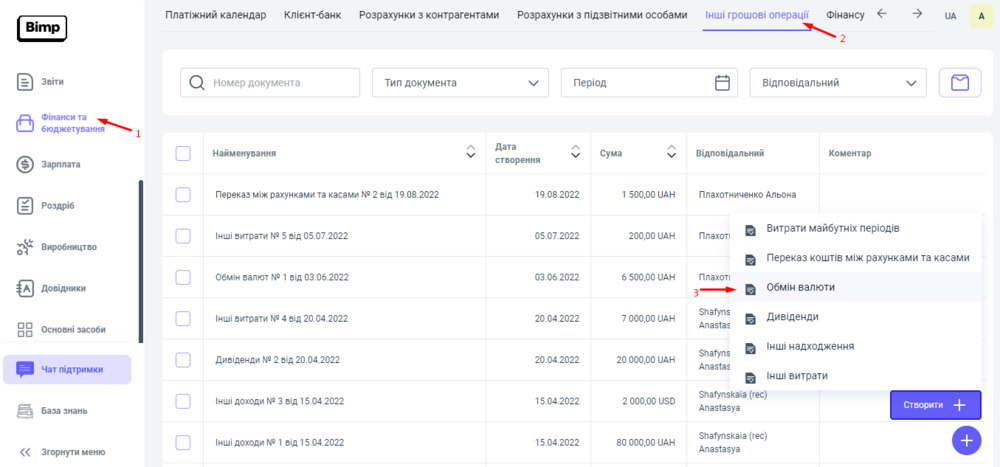1000x467 pixels.
Task: Open calendar icon in Період field
Action: point(723,83)
